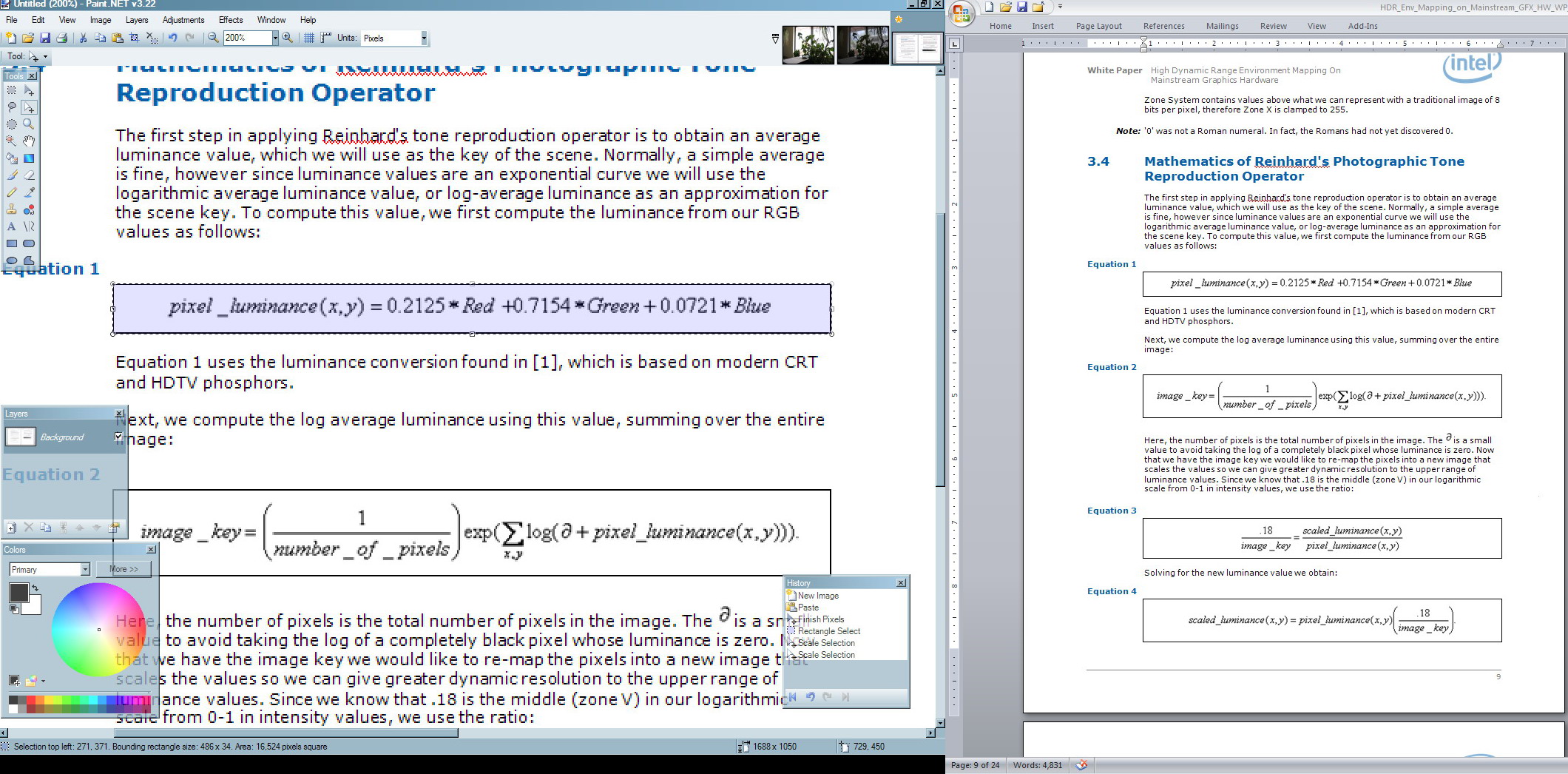This screenshot has height=774, width=1568.
Task: Open the Effects menu
Action: click(x=231, y=20)
